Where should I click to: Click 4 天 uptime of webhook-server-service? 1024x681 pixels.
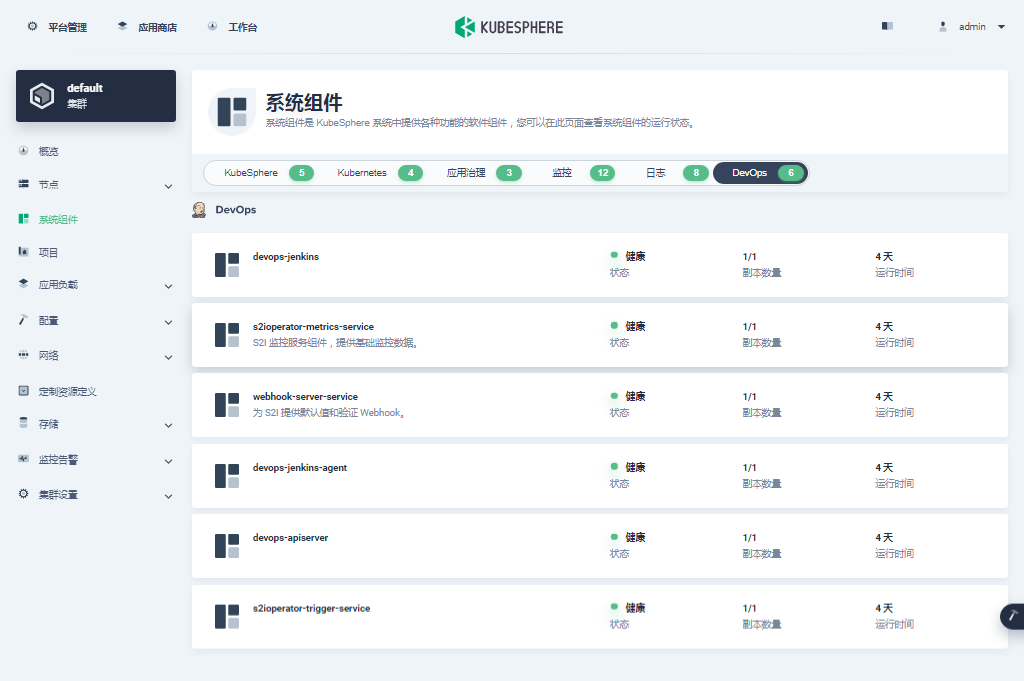(884, 396)
